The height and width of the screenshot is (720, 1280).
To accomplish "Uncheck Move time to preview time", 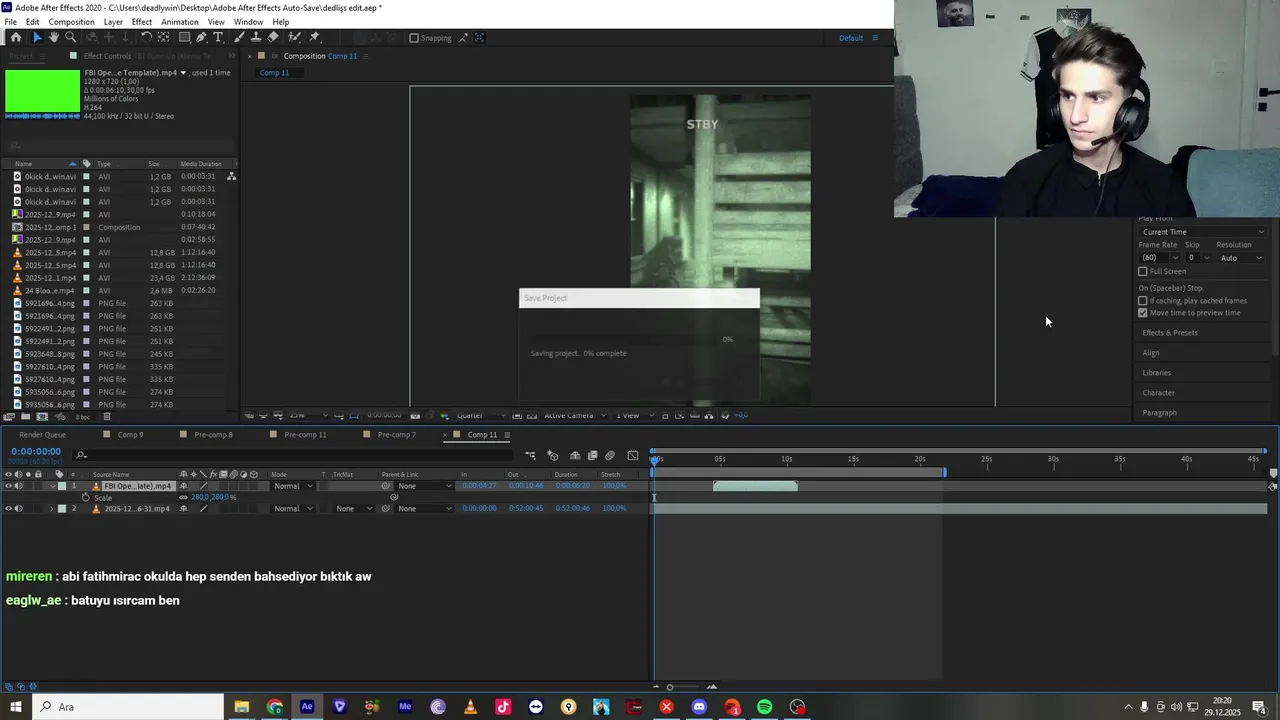I will tap(1143, 312).
